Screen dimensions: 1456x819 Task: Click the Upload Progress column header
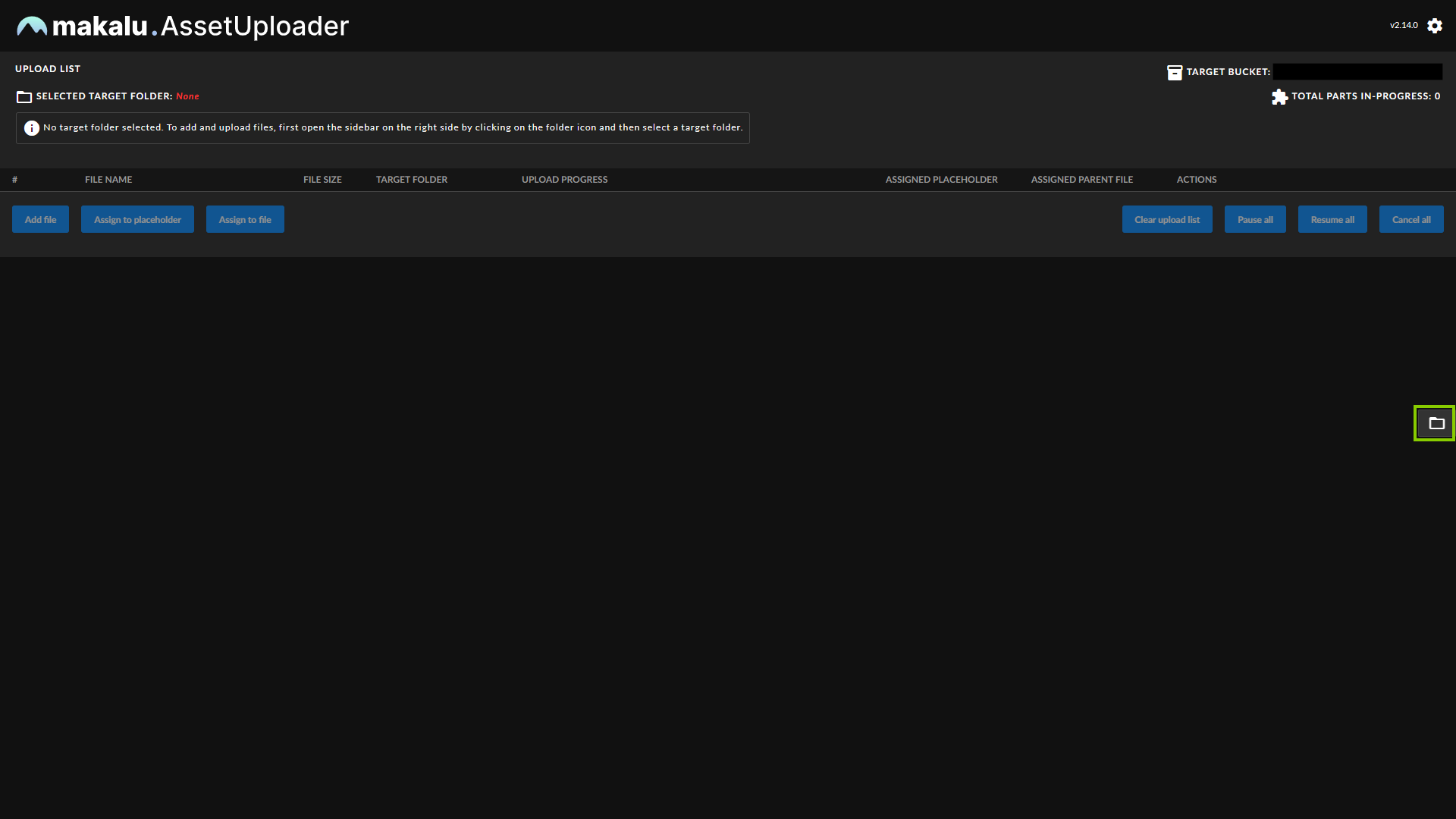click(x=564, y=180)
